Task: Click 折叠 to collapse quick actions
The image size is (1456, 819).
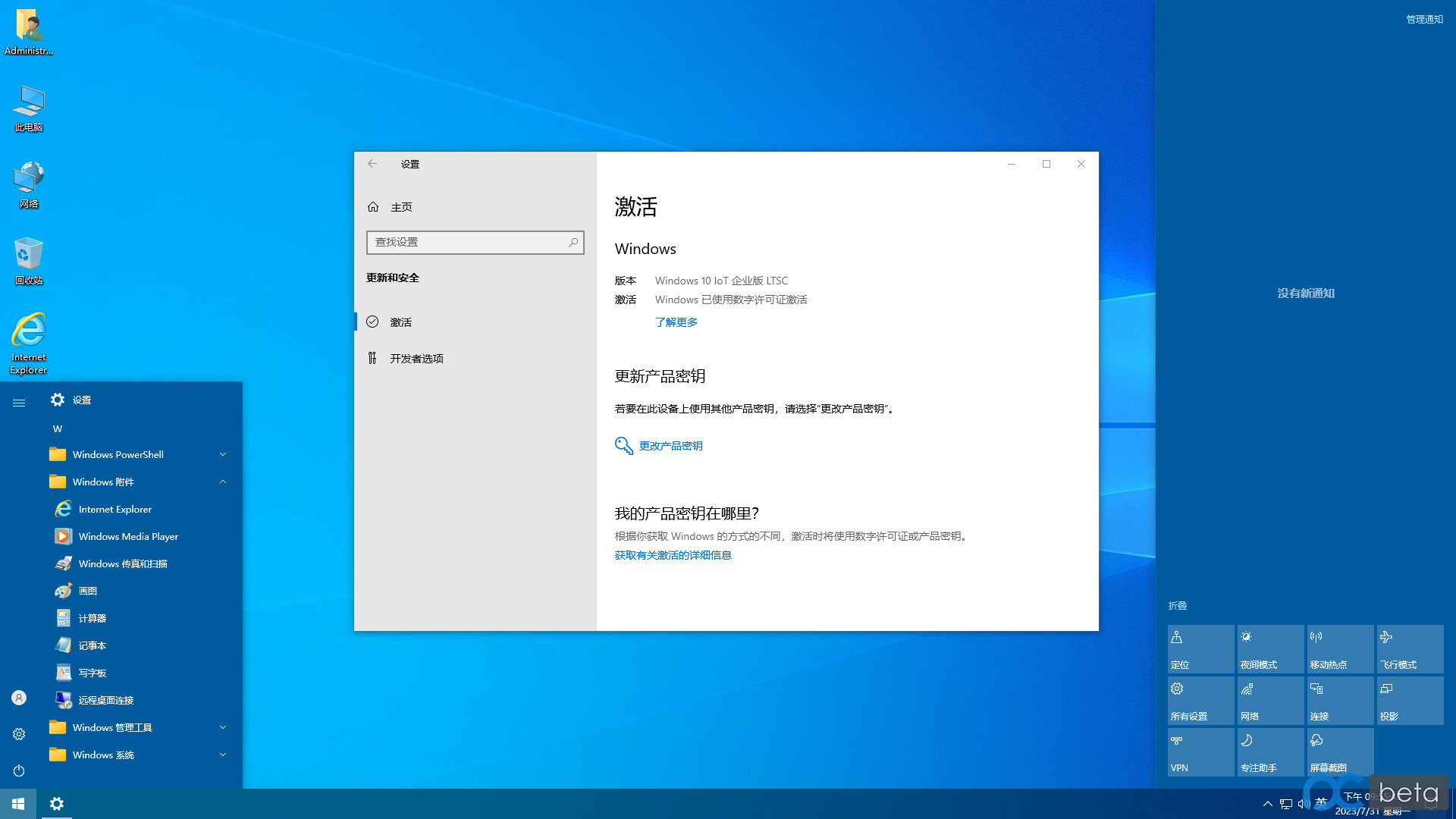Action: pos(1178,606)
